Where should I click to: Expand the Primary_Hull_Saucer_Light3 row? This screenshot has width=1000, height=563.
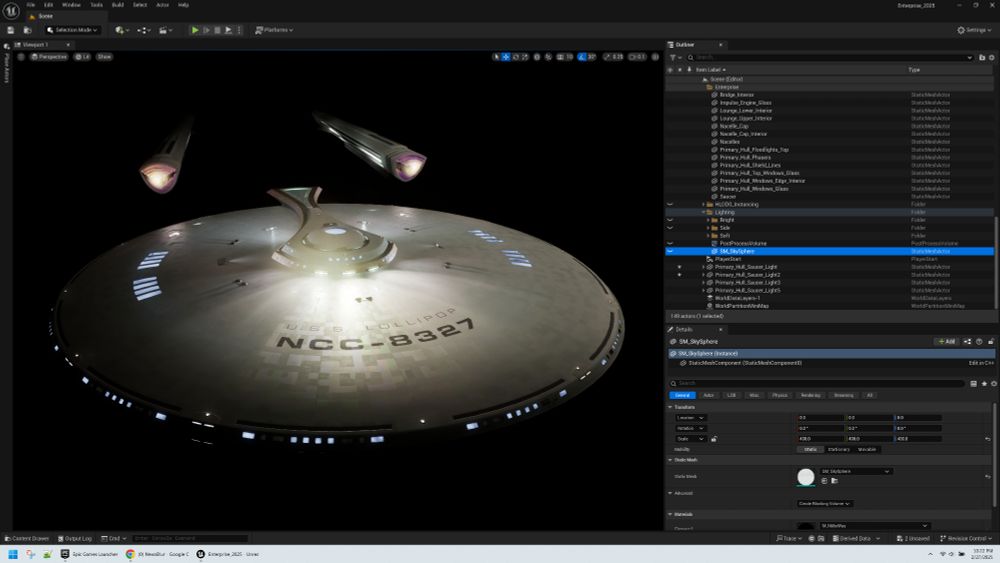[704, 282]
